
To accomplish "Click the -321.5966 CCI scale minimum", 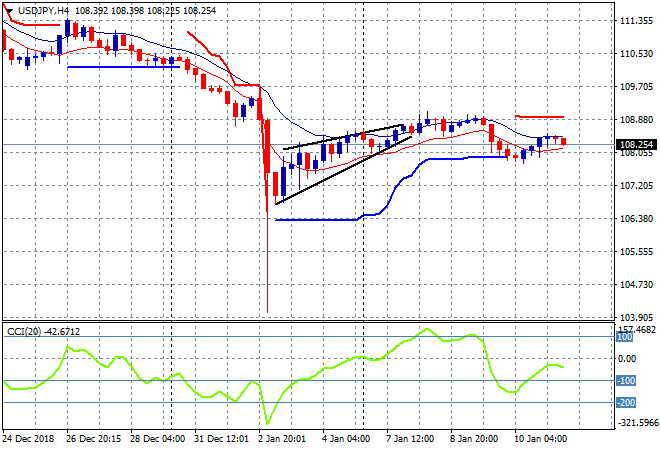I will [638, 422].
